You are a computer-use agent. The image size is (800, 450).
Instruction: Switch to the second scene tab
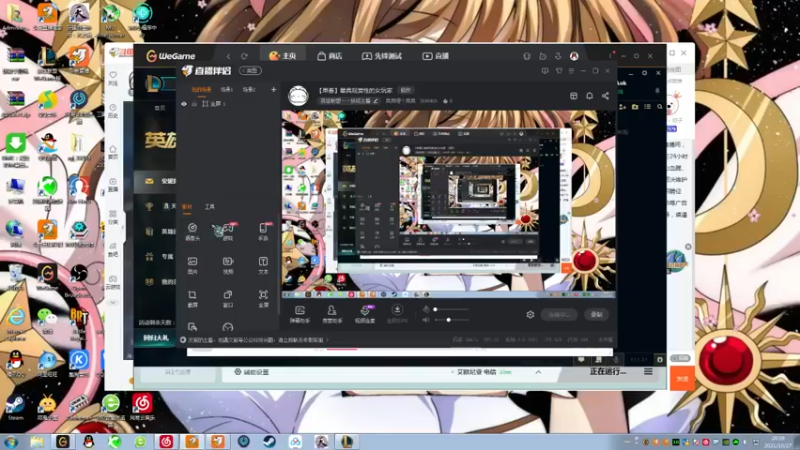pos(227,89)
